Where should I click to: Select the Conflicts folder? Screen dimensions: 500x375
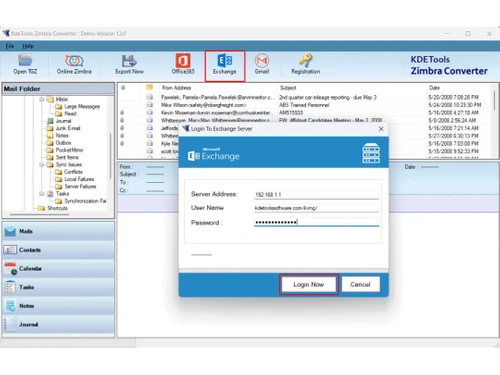pos(73,172)
